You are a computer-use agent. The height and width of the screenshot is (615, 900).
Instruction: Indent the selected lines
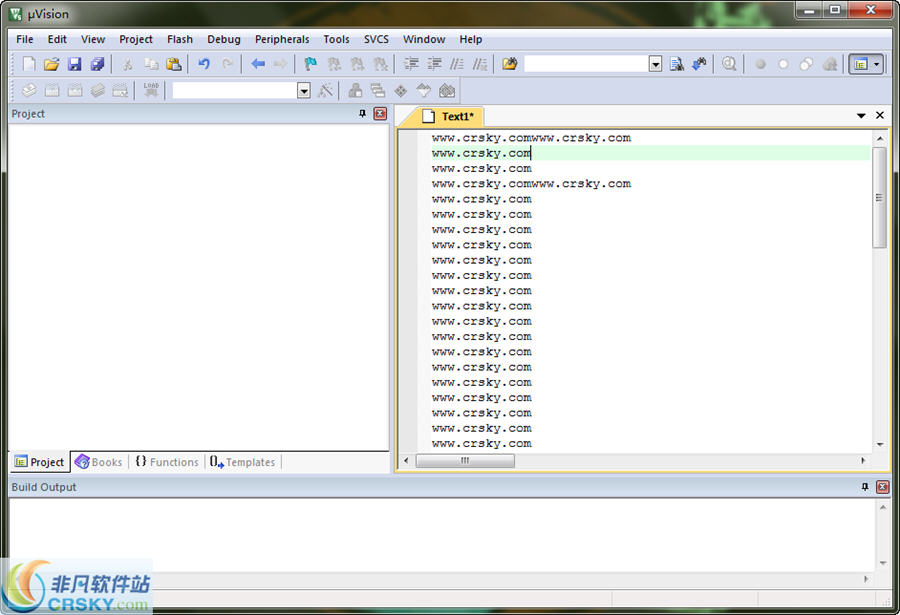[411, 64]
